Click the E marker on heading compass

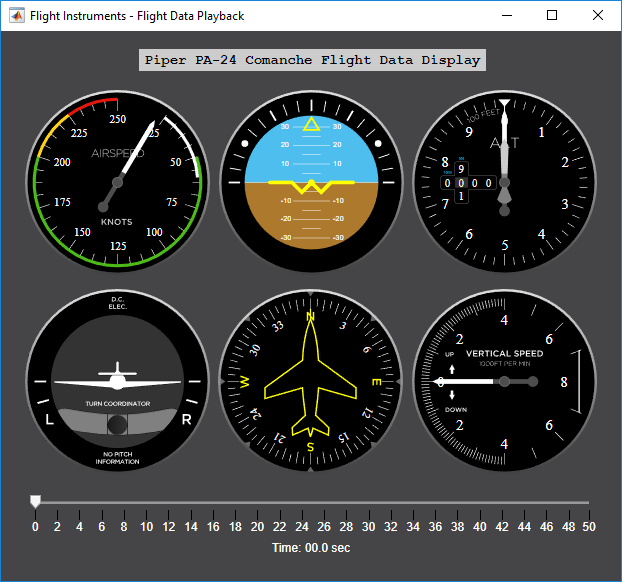[x=376, y=382]
